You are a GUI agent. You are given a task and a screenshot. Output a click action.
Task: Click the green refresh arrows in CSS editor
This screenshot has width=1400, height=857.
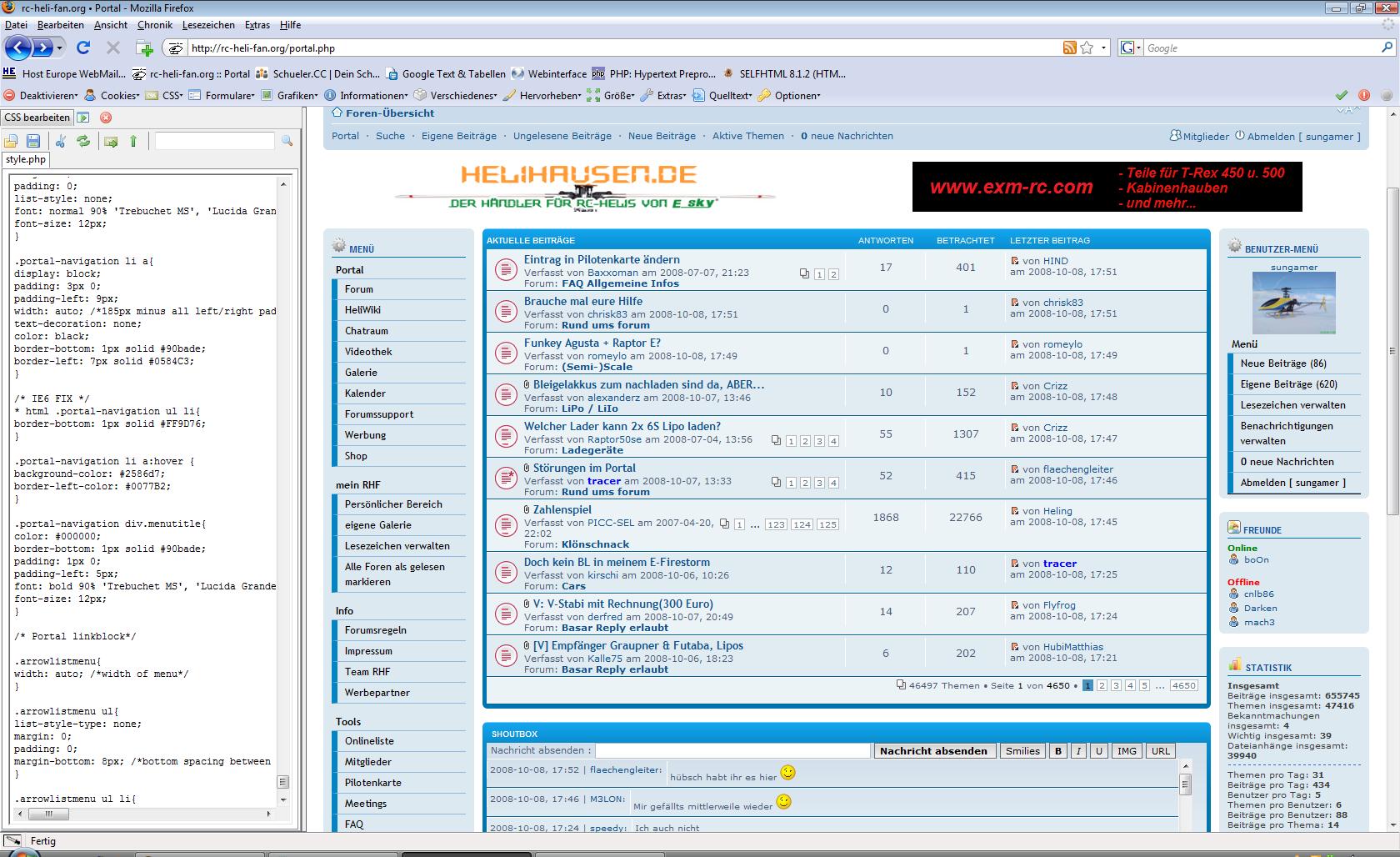coord(83,141)
